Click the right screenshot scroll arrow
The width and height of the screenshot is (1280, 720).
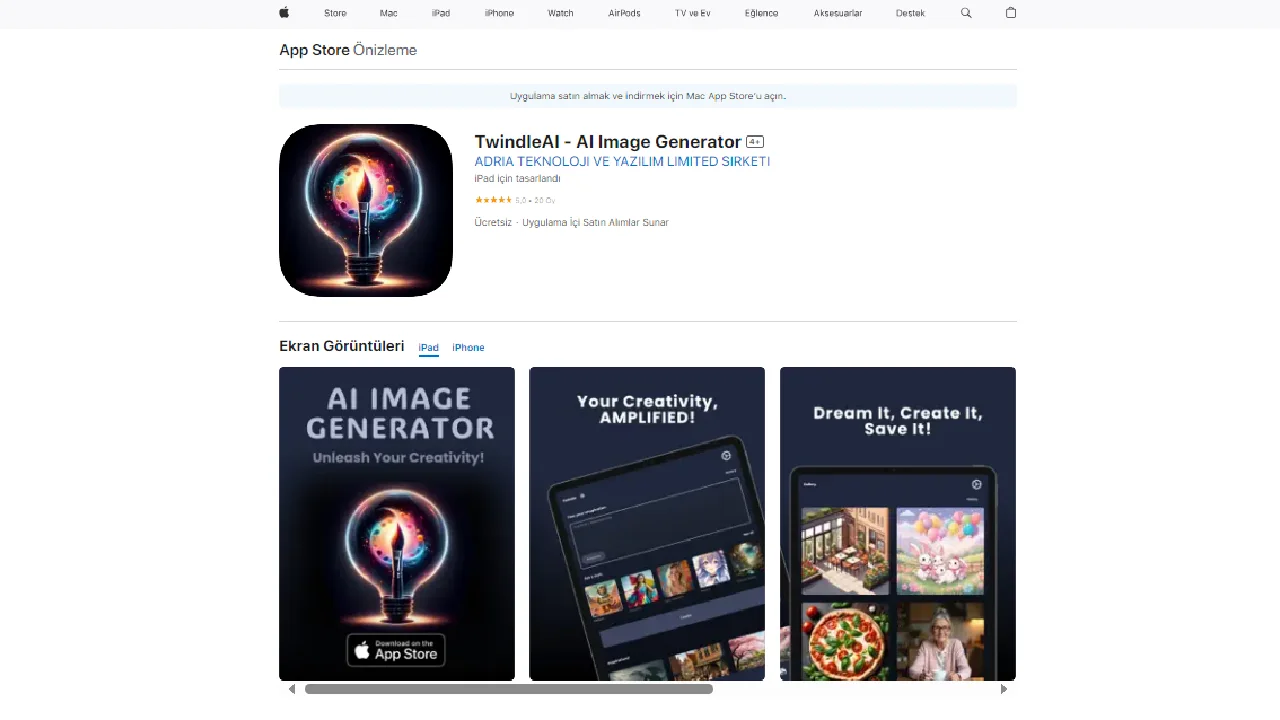tap(1004, 688)
